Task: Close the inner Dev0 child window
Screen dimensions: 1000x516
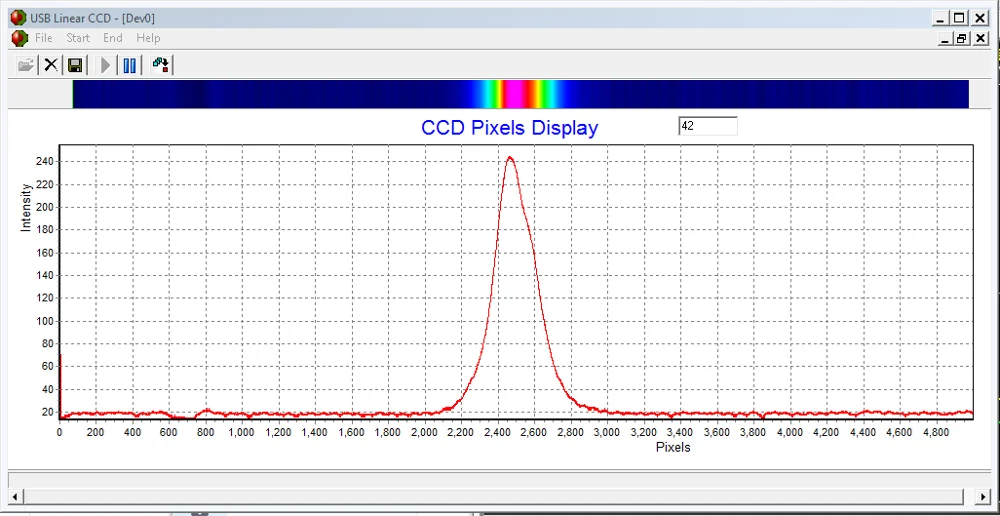Action: tap(980, 39)
